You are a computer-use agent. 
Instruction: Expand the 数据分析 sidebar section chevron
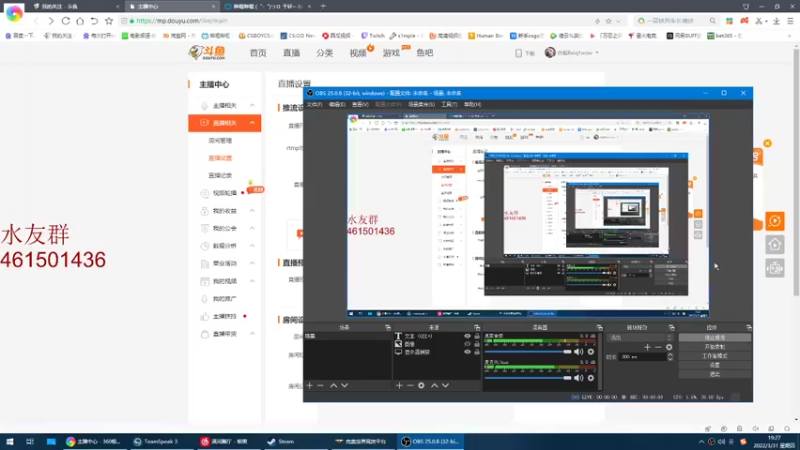coord(252,246)
